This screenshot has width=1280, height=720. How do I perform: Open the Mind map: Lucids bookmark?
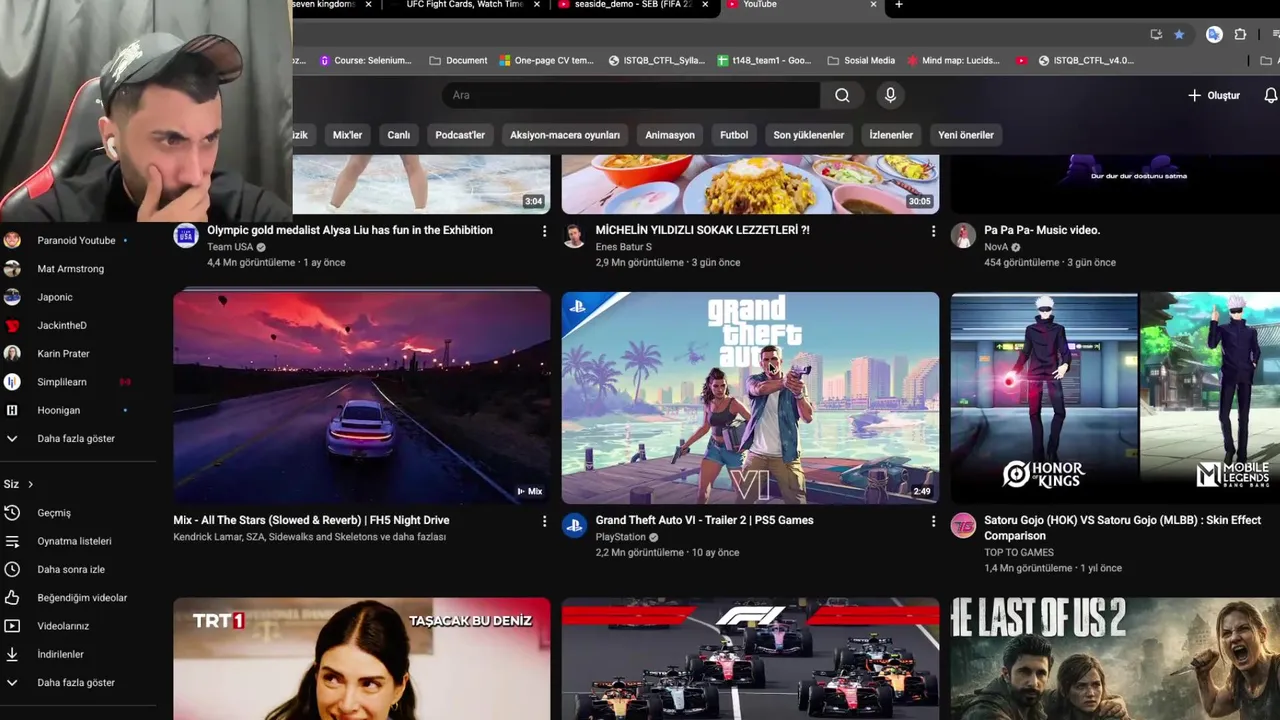(952, 60)
